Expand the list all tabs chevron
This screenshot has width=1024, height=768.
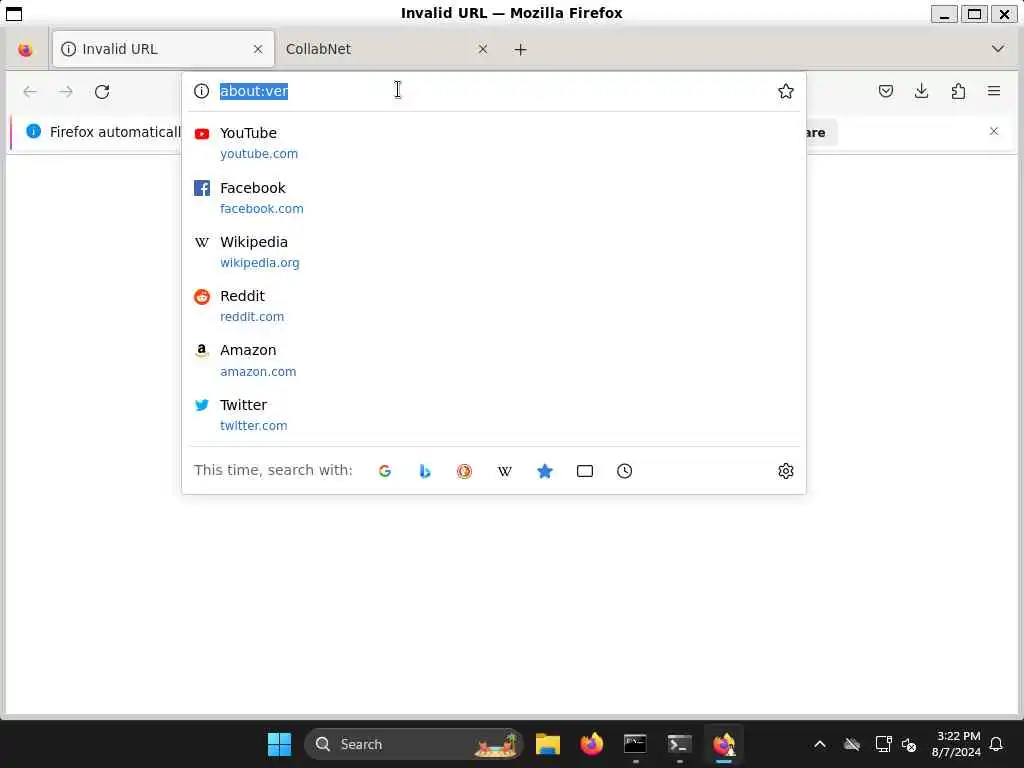click(997, 49)
